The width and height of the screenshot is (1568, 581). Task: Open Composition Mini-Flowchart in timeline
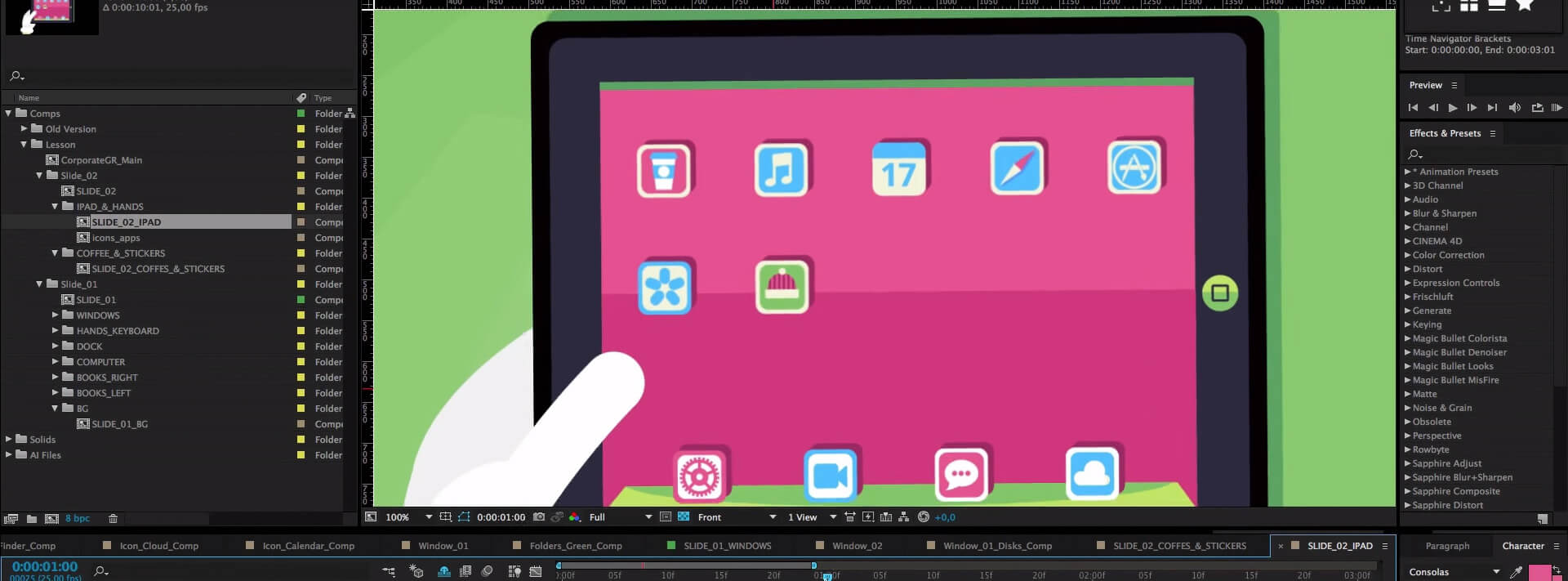(x=389, y=572)
